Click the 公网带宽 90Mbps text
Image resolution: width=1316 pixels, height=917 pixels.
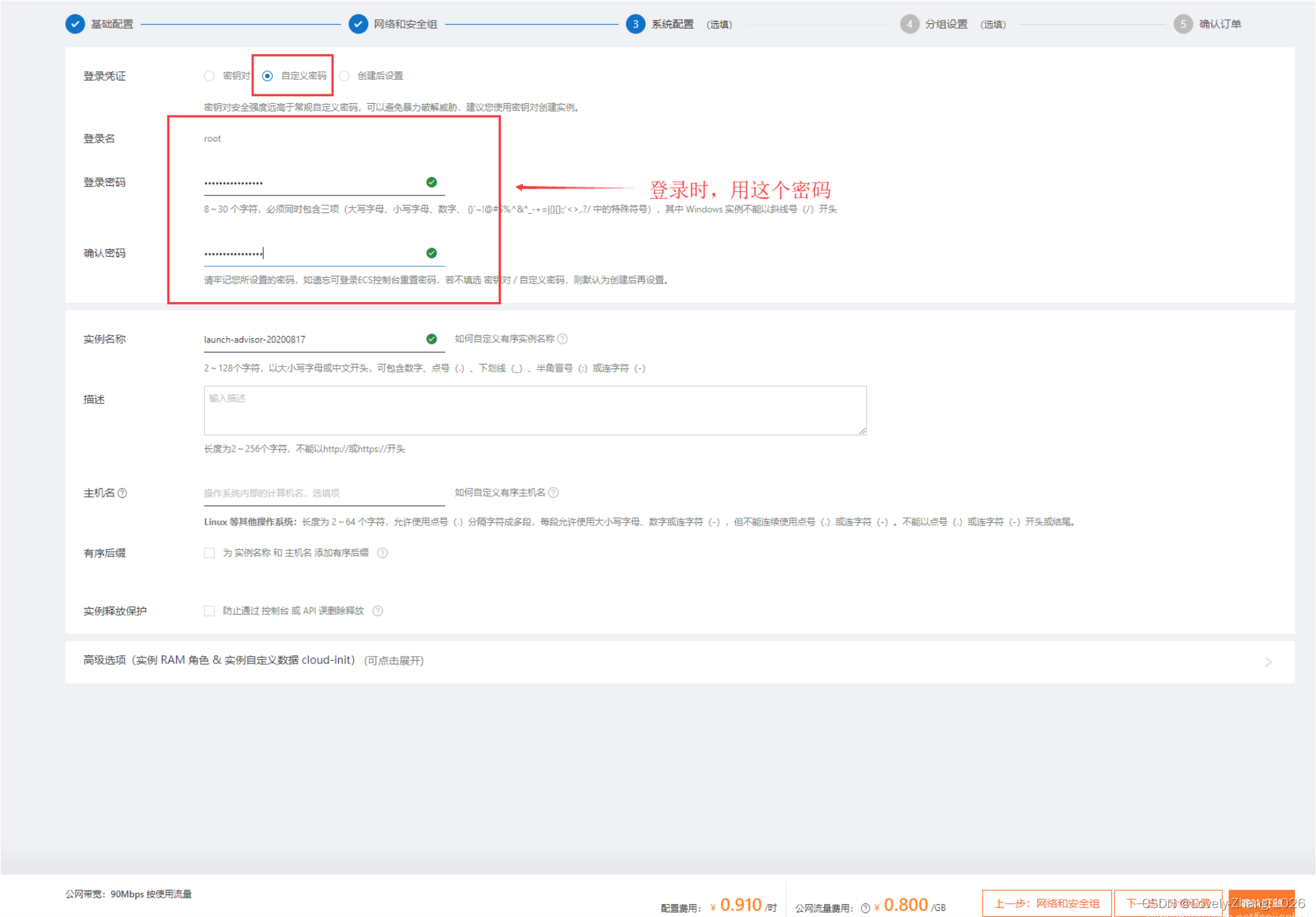(128, 894)
